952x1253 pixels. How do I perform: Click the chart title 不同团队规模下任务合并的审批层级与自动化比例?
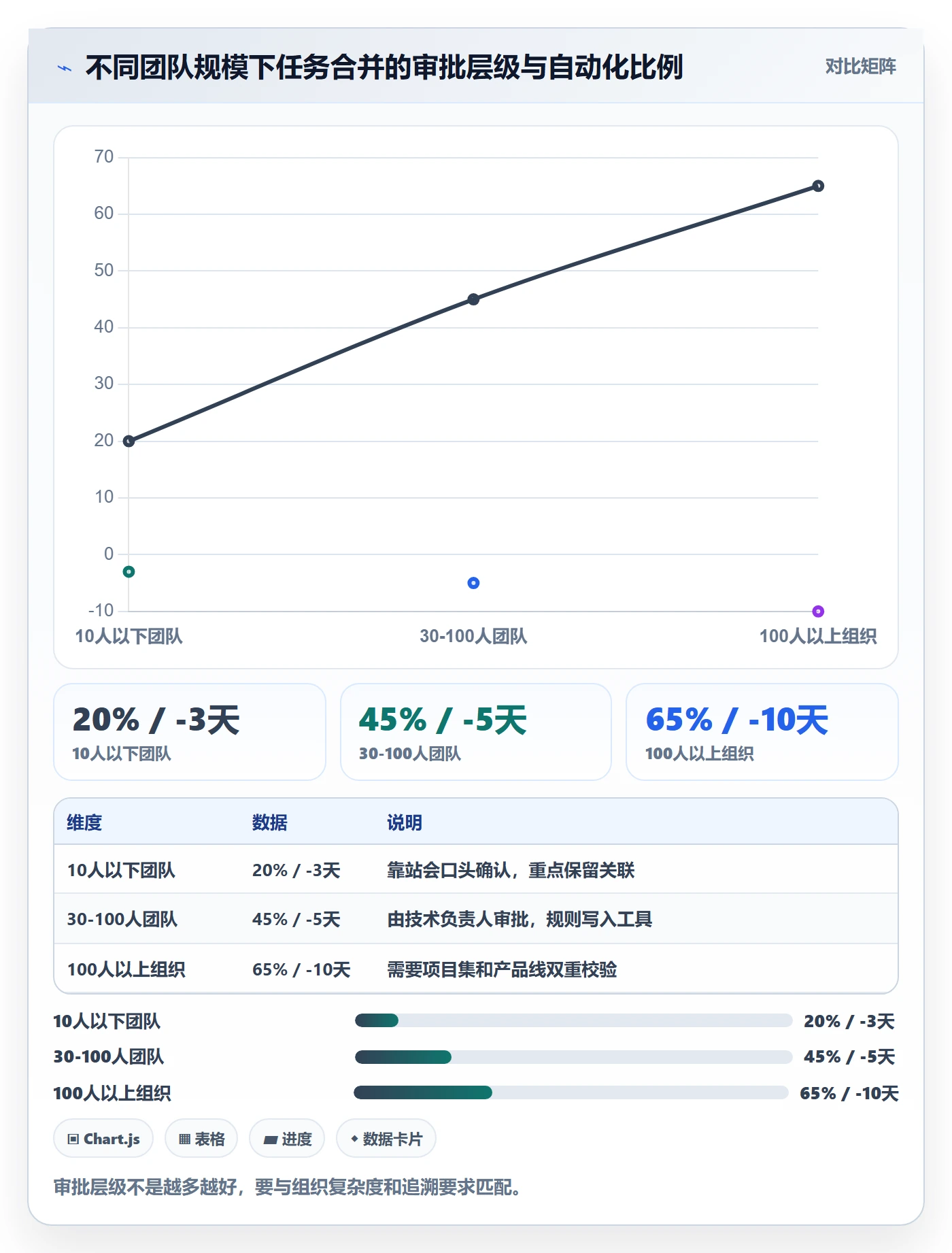[x=384, y=67]
